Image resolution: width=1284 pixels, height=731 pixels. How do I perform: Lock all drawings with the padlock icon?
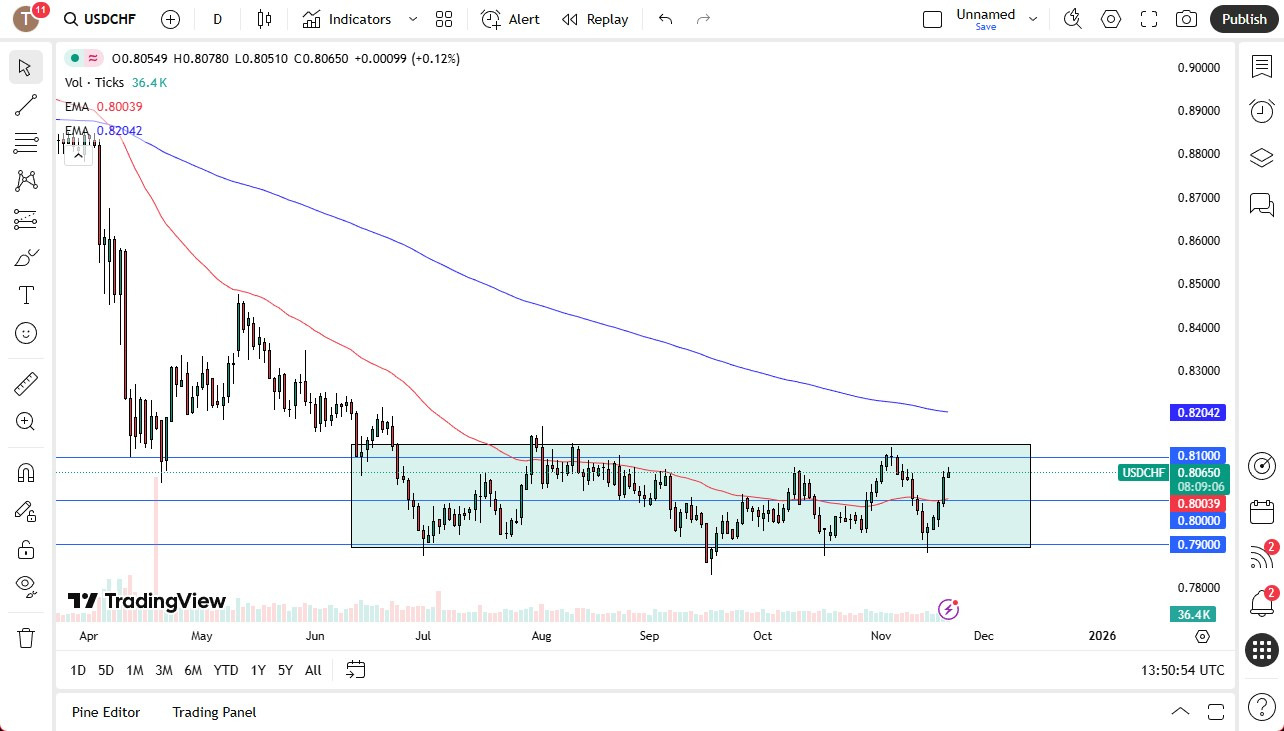tap(26, 549)
